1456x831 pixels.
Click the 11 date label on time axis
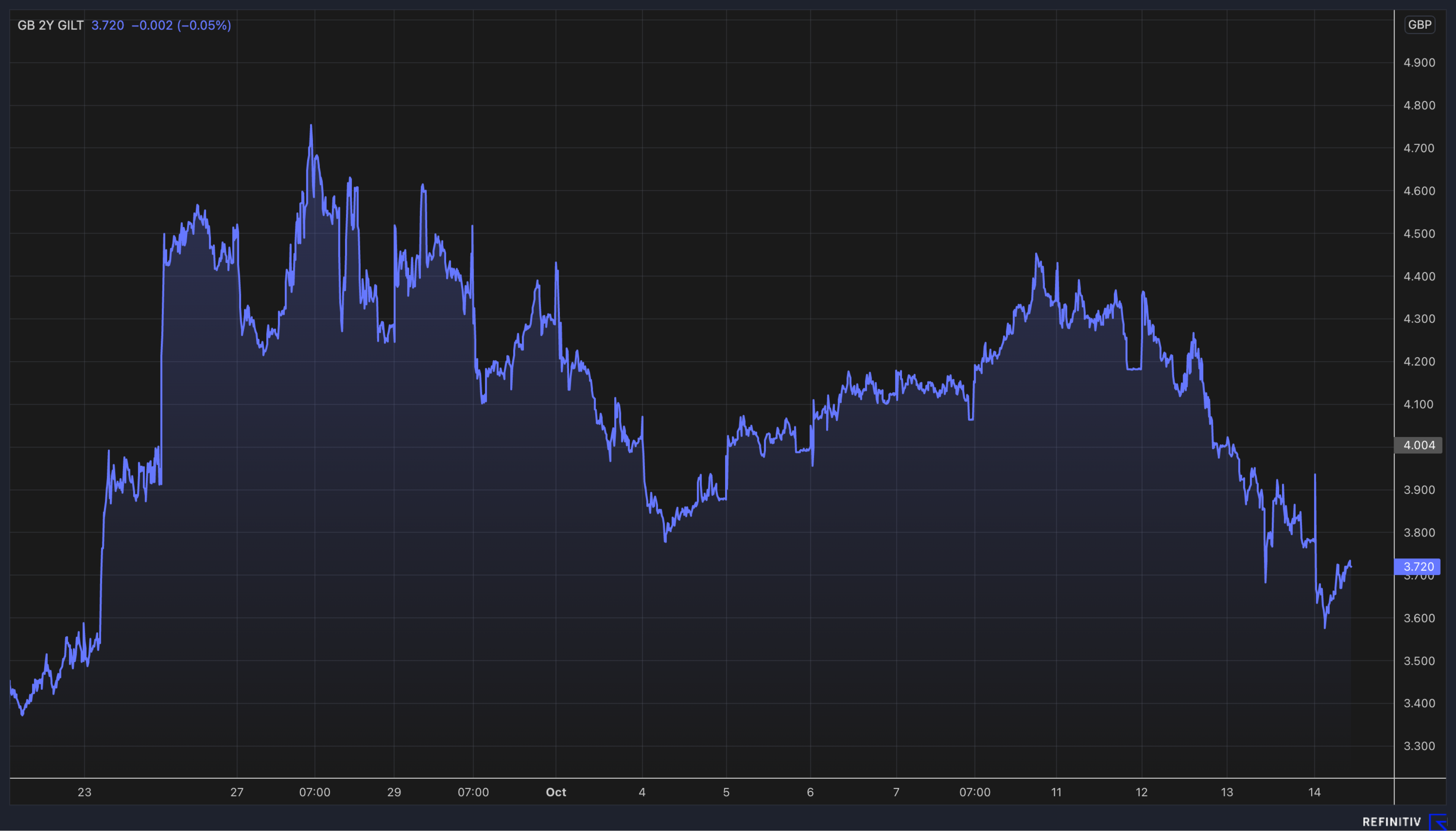[x=1057, y=792]
